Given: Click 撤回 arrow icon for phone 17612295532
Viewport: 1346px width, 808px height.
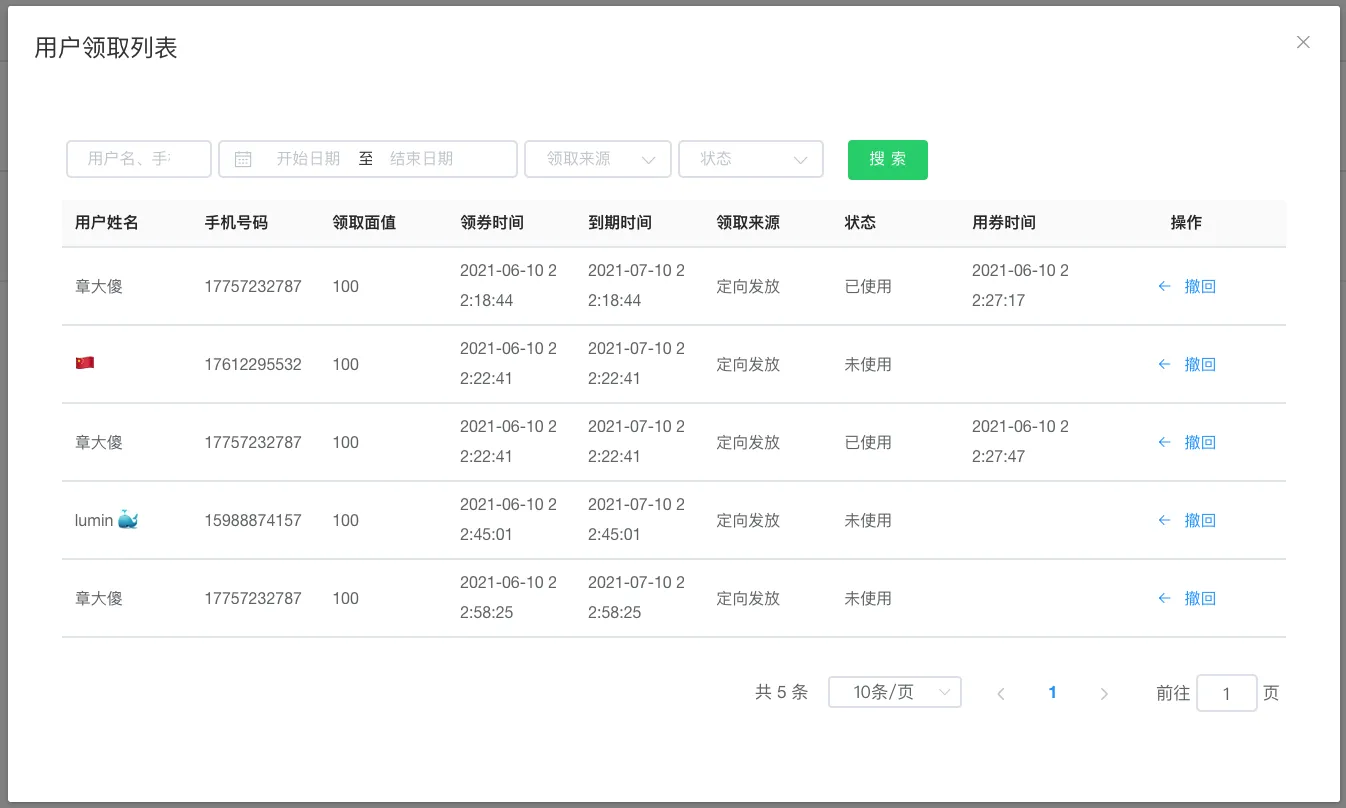Looking at the screenshot, I should pos(1164,364).
